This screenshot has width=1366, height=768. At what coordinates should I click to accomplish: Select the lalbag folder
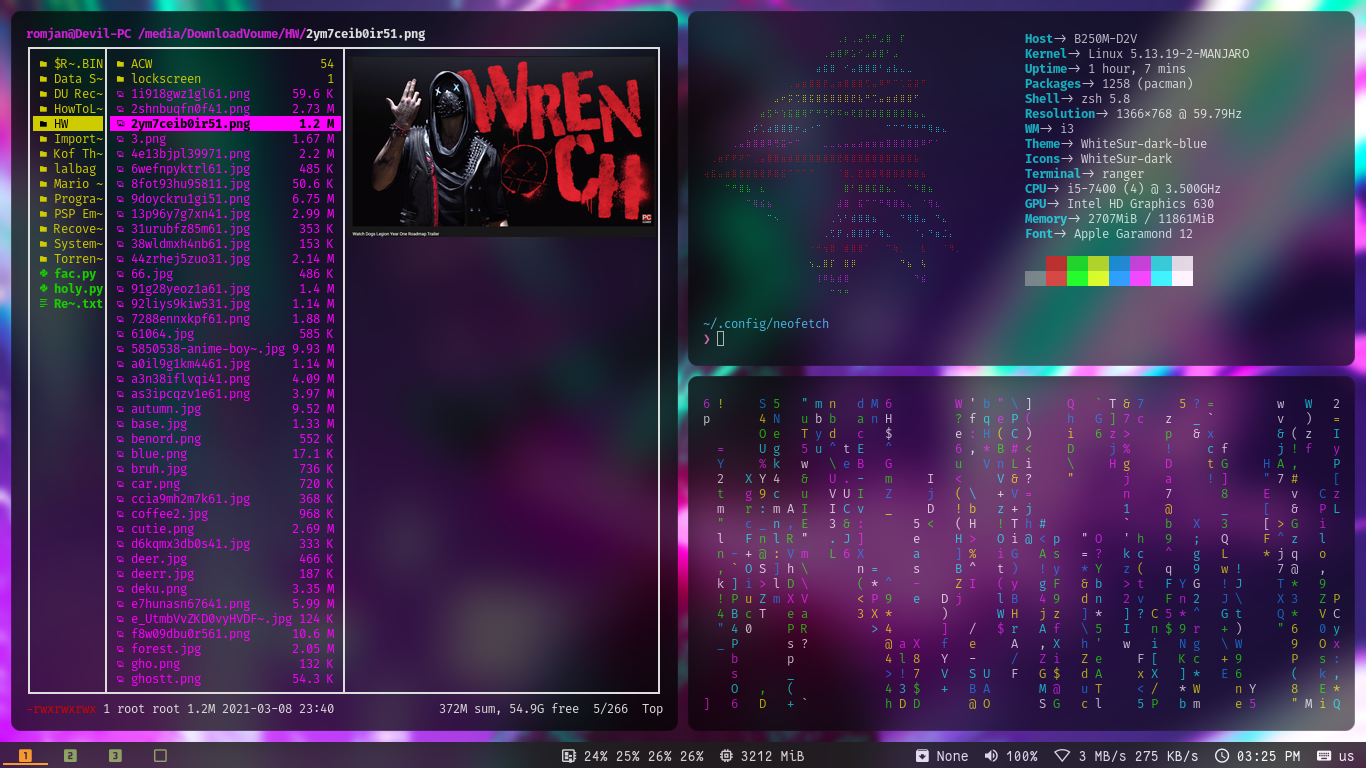(70, 169)
